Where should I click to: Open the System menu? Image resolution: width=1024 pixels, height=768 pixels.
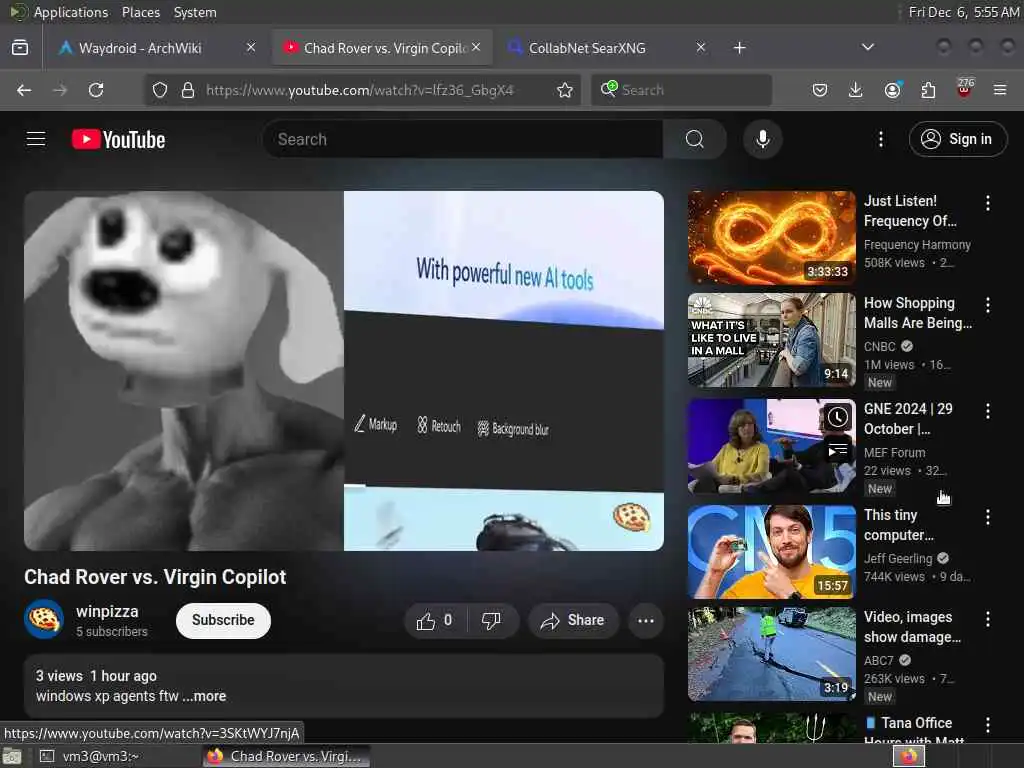click(195, 12)
